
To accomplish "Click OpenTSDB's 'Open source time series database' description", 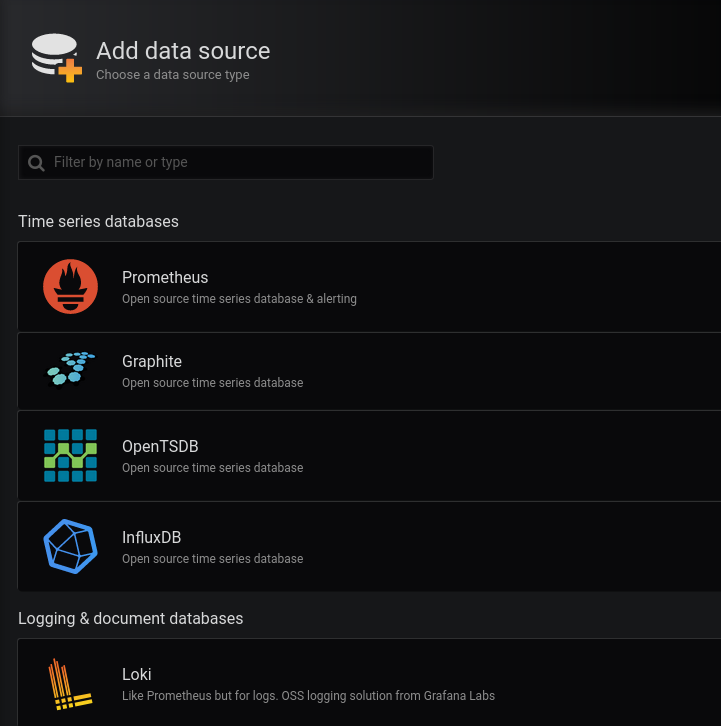I will point(213,468).
